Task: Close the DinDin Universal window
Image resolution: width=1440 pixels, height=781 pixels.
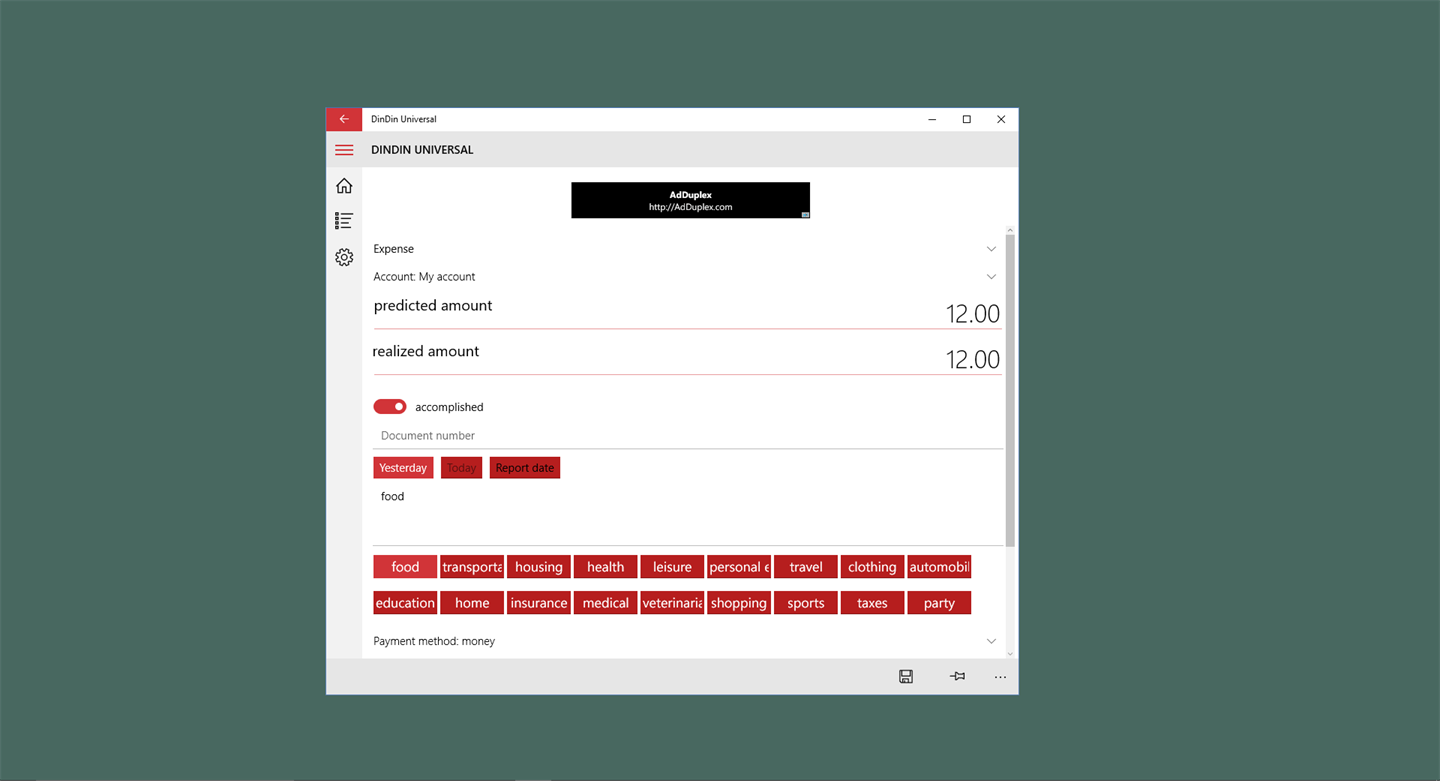Action: (x=1001, y=119)
